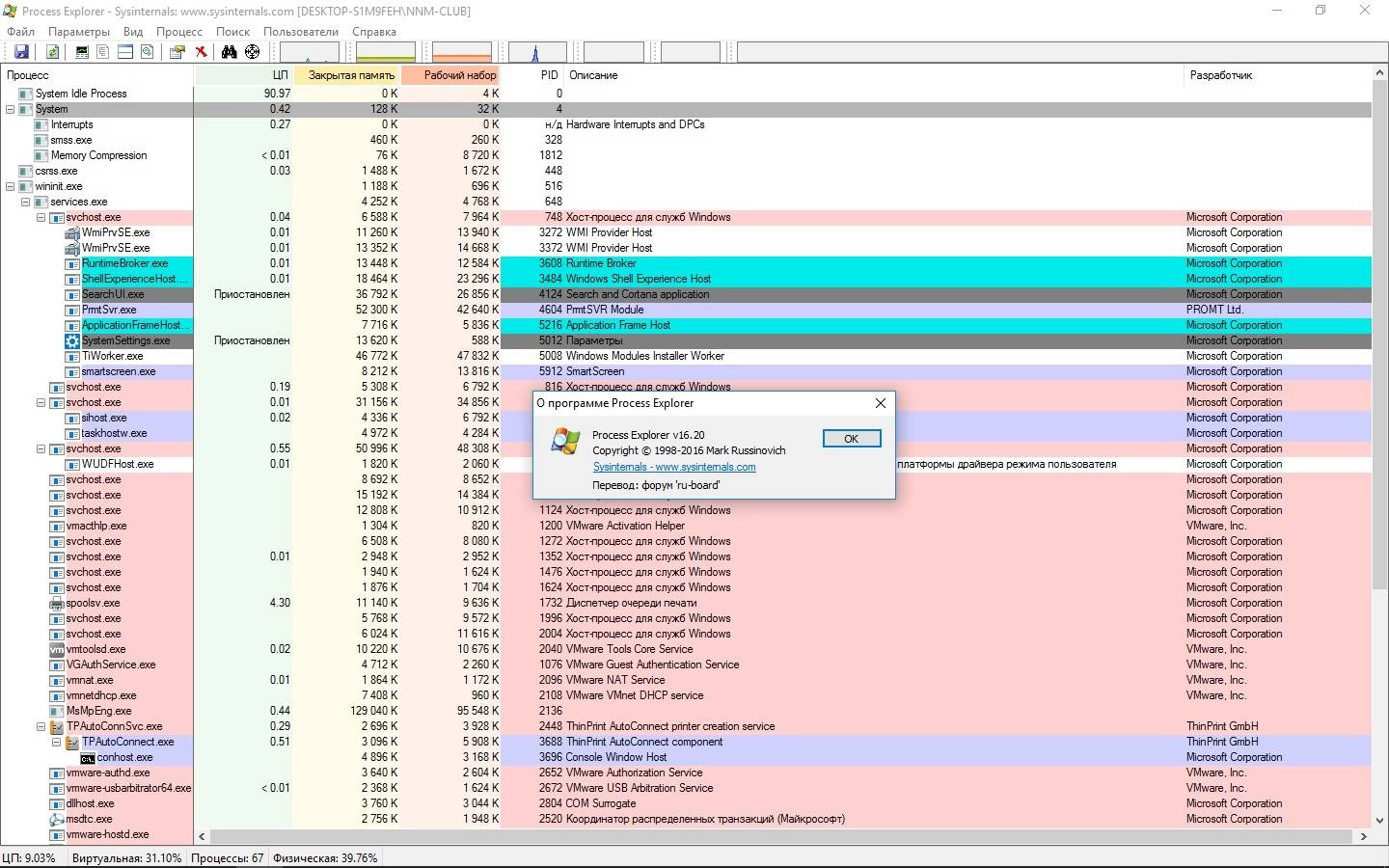
Task: Collapse svchost.exe parent of WUDFHost.exe
Action: point(41,448)
